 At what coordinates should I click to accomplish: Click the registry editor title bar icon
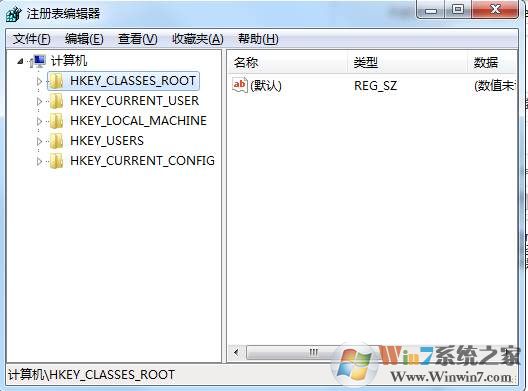coord(13,14)
